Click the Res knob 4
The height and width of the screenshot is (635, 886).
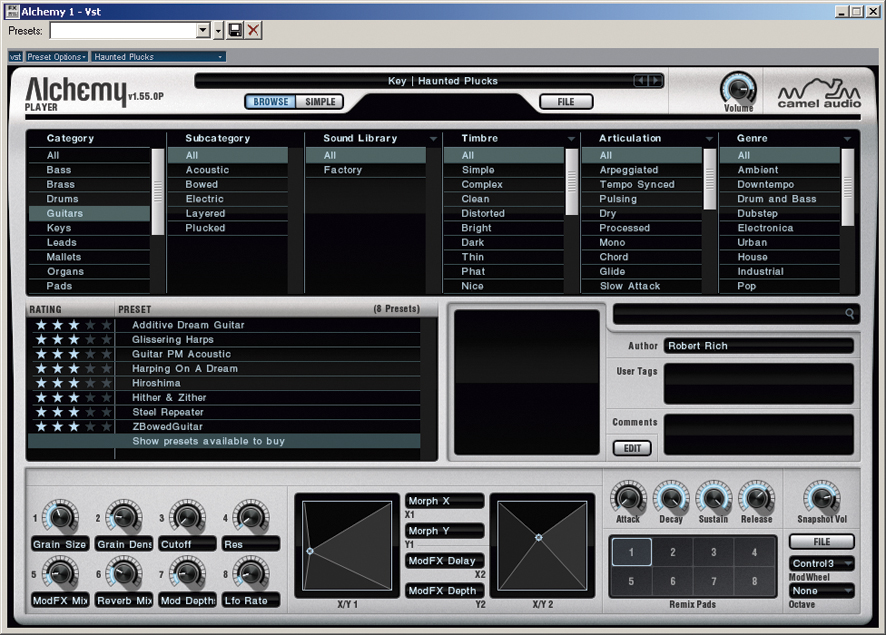(251, 516)
